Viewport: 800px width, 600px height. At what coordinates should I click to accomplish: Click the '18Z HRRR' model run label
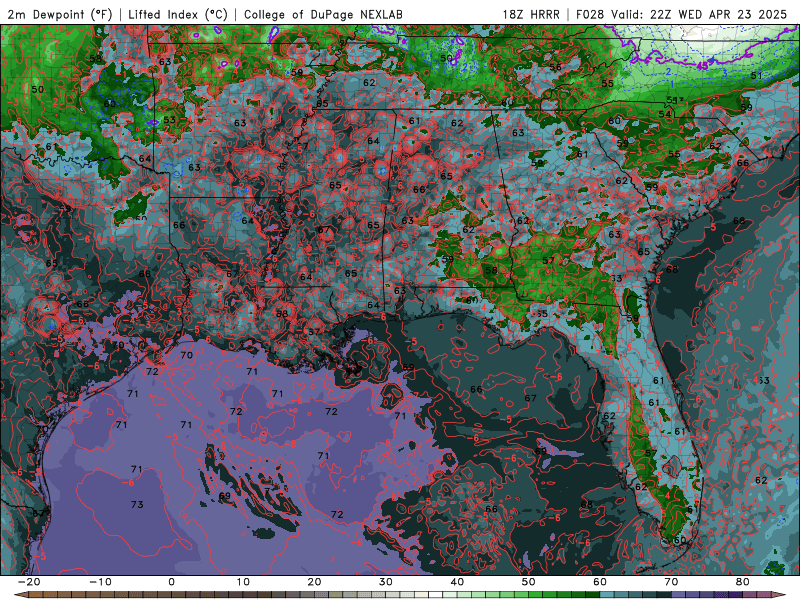531,14
